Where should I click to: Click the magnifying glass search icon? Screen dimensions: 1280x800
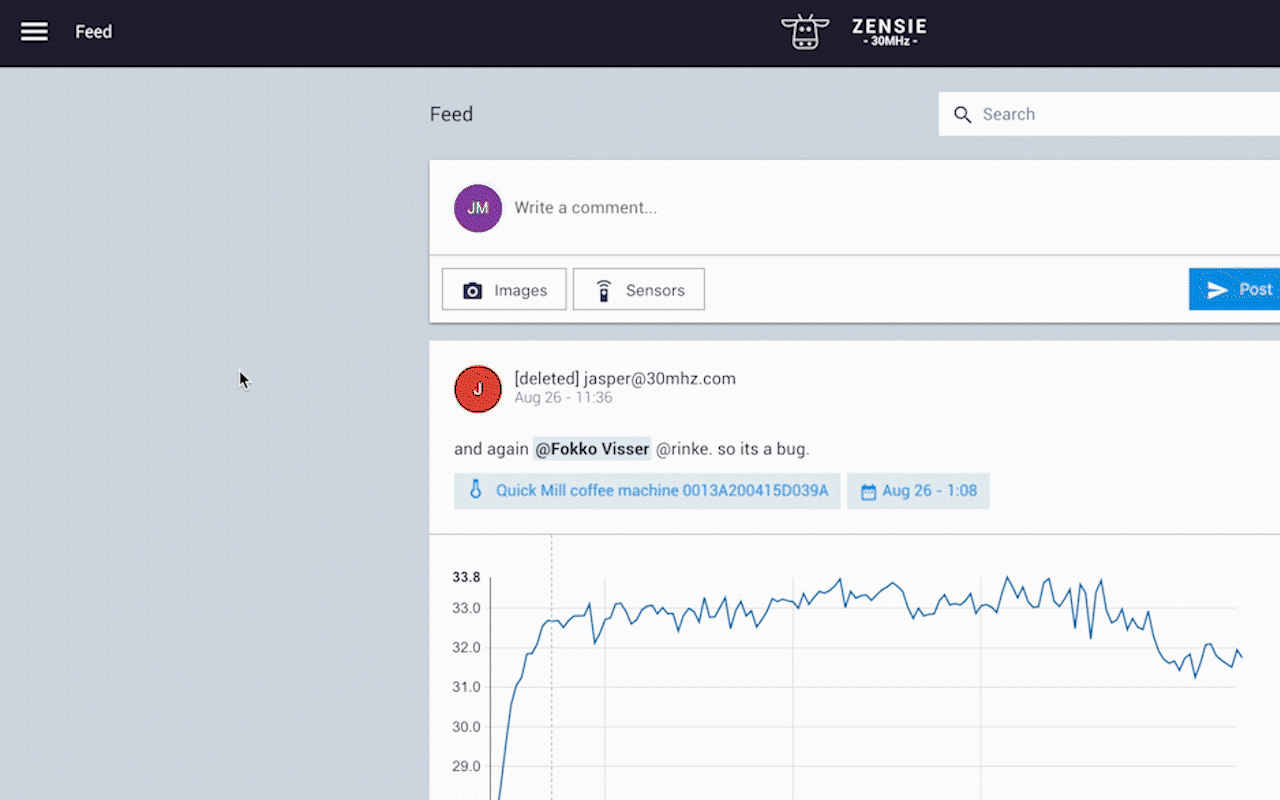point(962,115)
